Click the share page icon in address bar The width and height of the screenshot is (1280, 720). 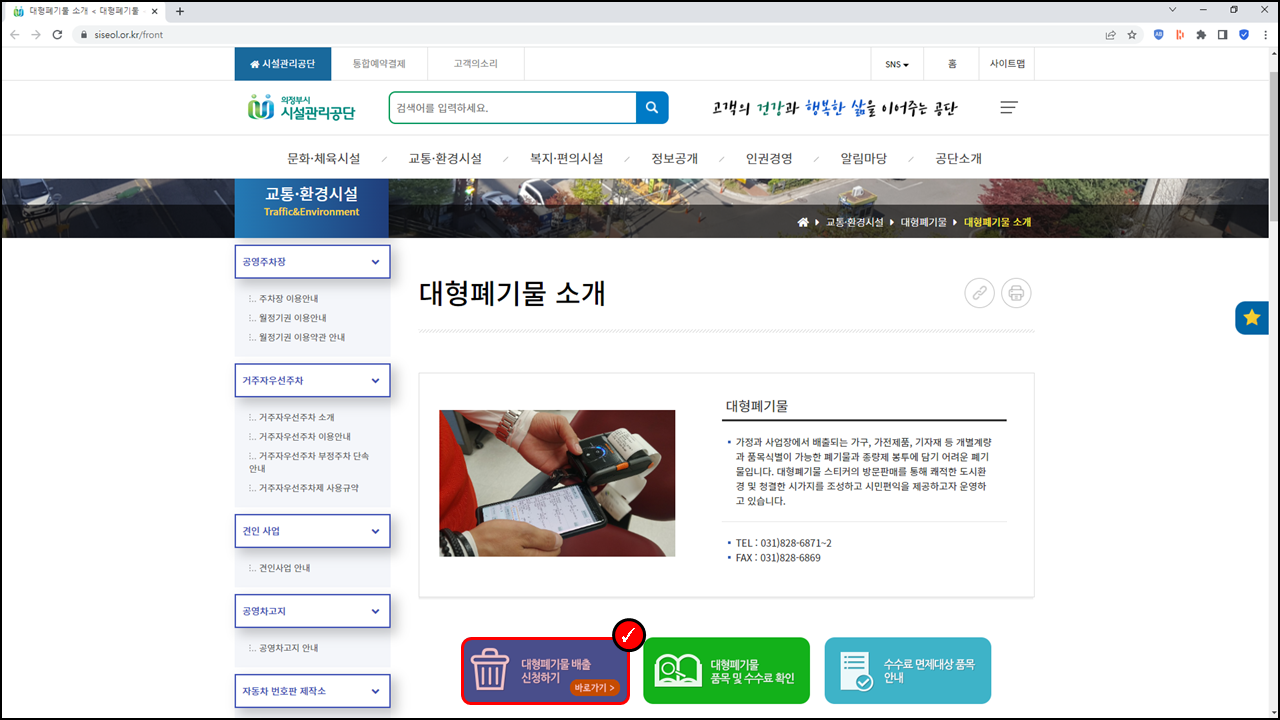coord(1110,34)
